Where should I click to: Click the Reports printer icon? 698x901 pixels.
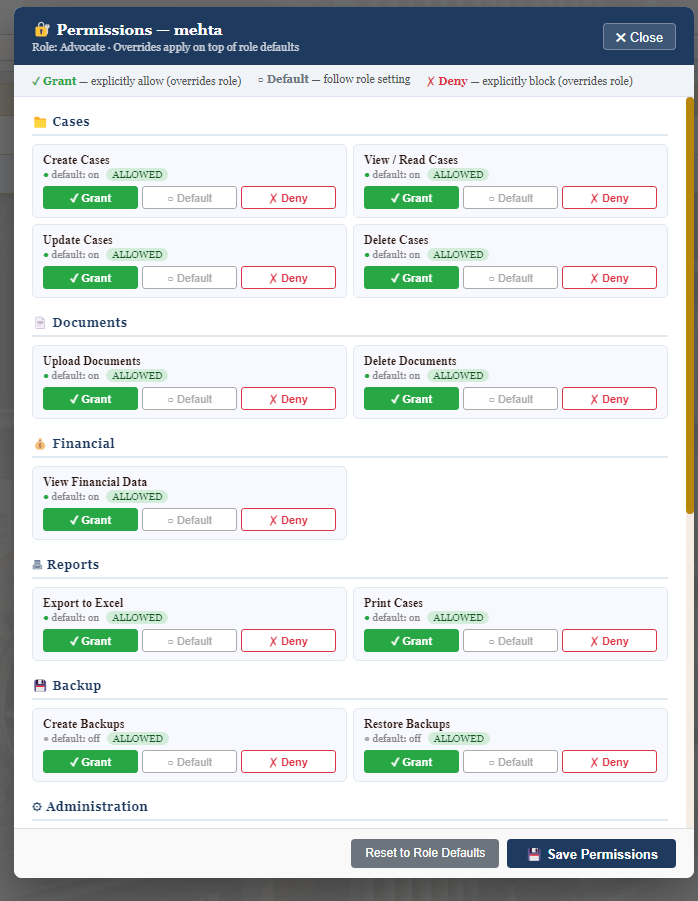(37, 565)
